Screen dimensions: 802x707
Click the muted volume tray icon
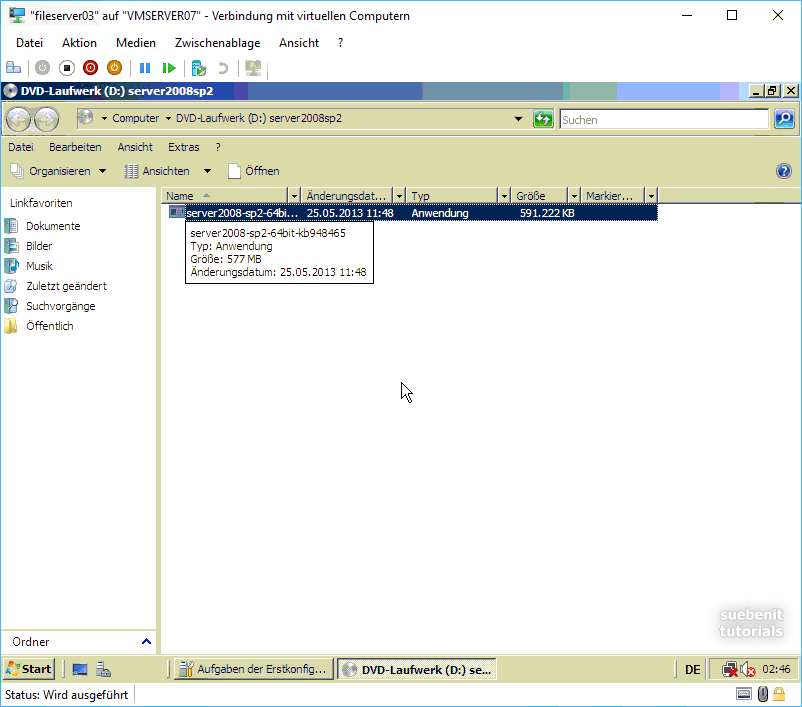(748, 669)
